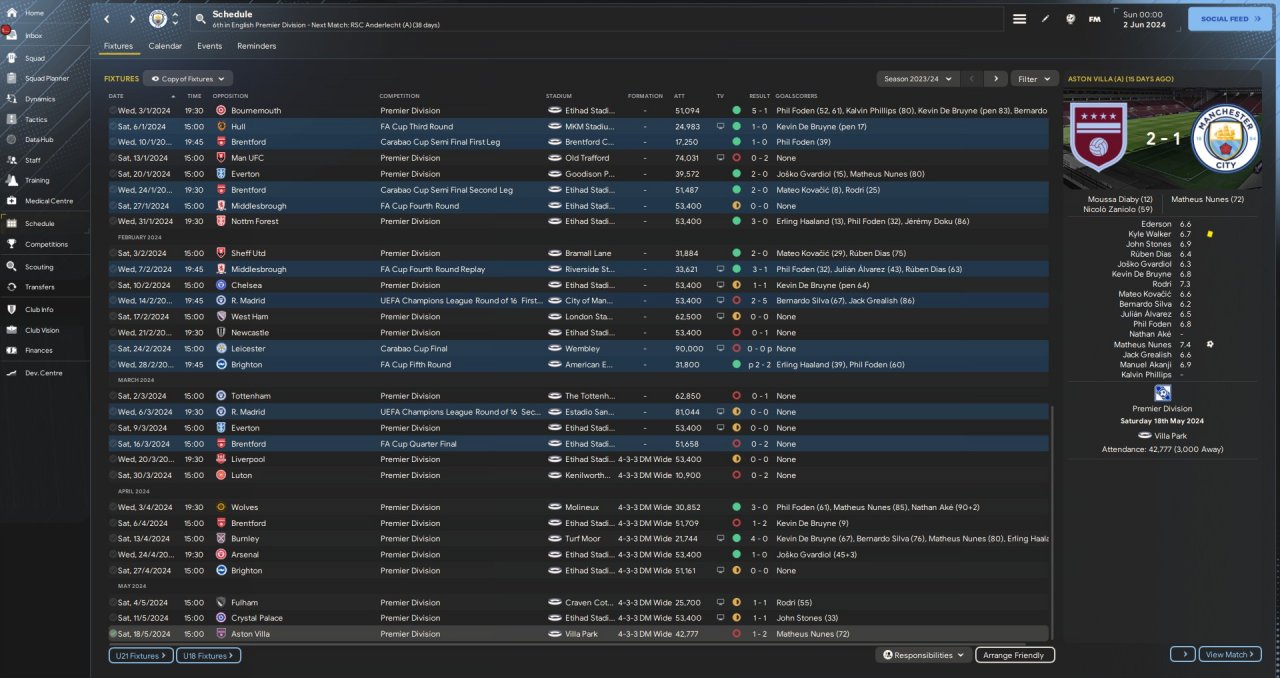Screen dimensions: 1280x678
Task: Open Competitions from the sidebar
Action: pos(46,244)
